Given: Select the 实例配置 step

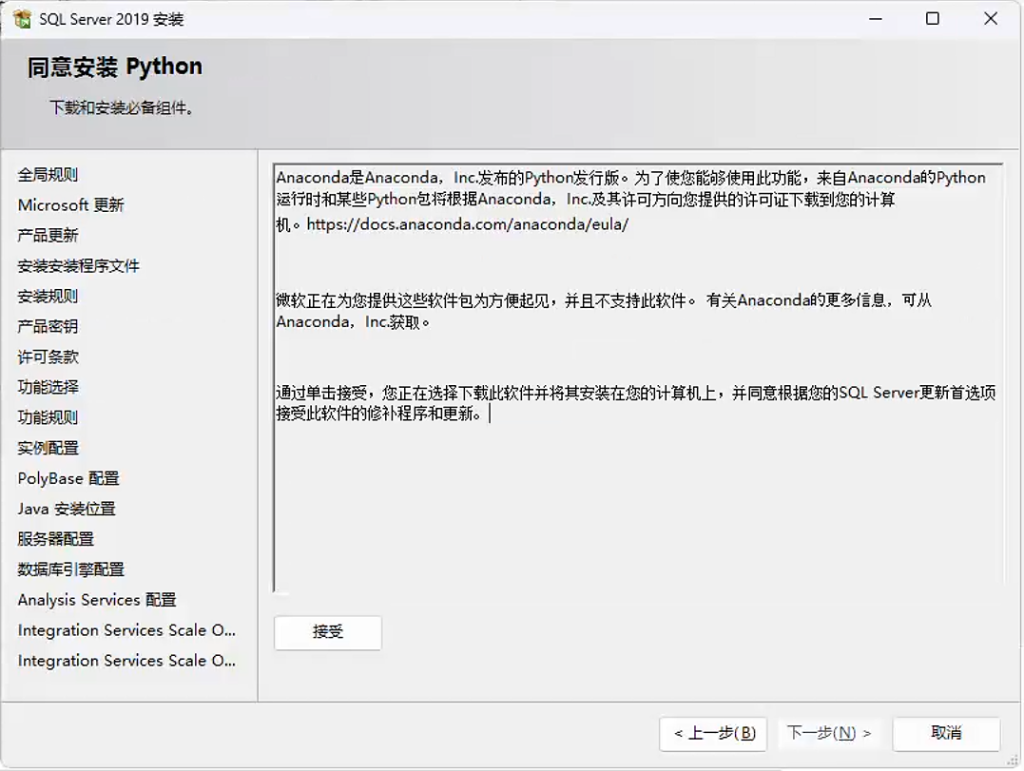Looking at the screenshot, I should (x=48, y=448).
